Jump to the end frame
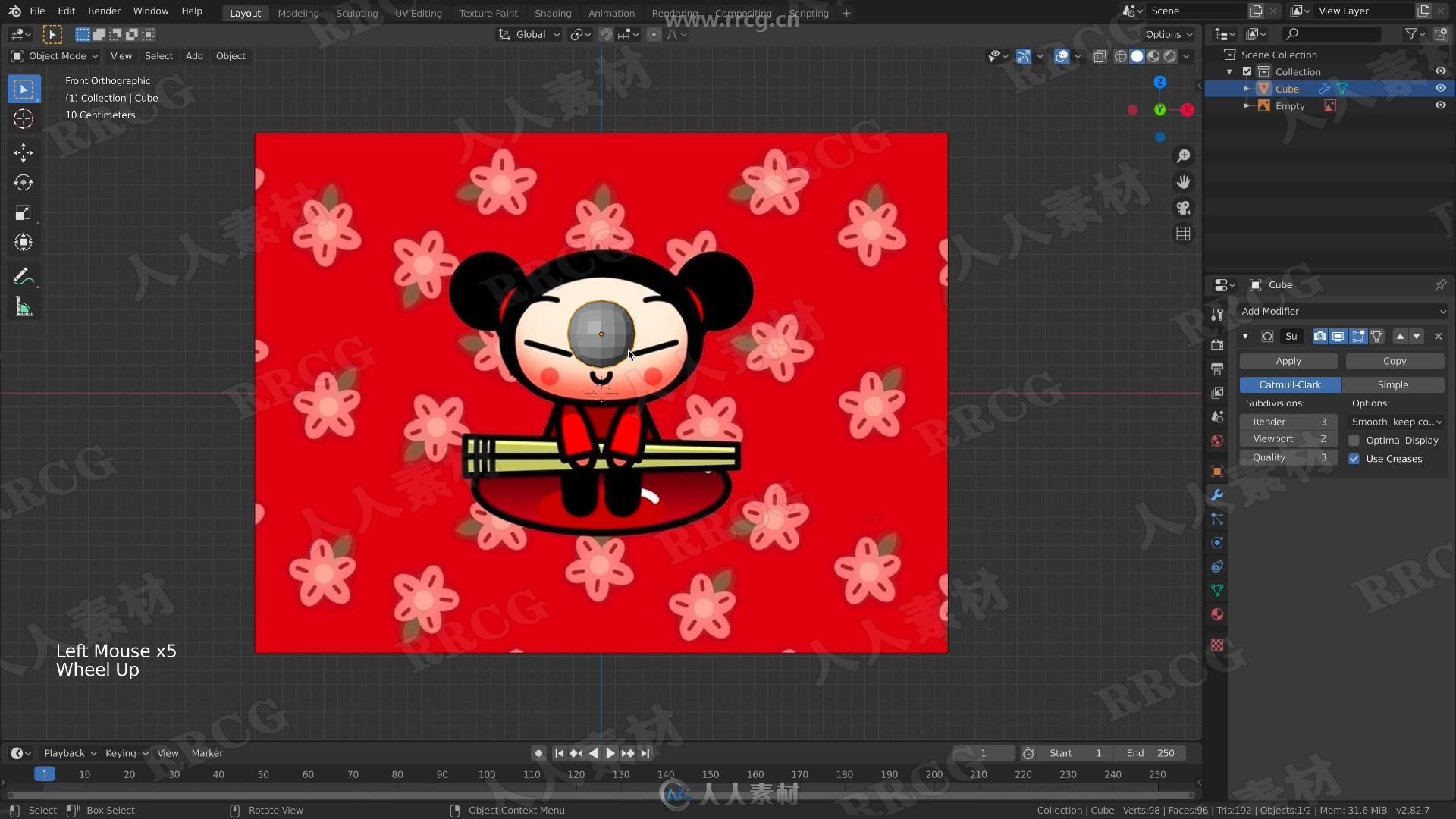Image resolution: width=1456 pixels, height=819 pixels. 645,754
